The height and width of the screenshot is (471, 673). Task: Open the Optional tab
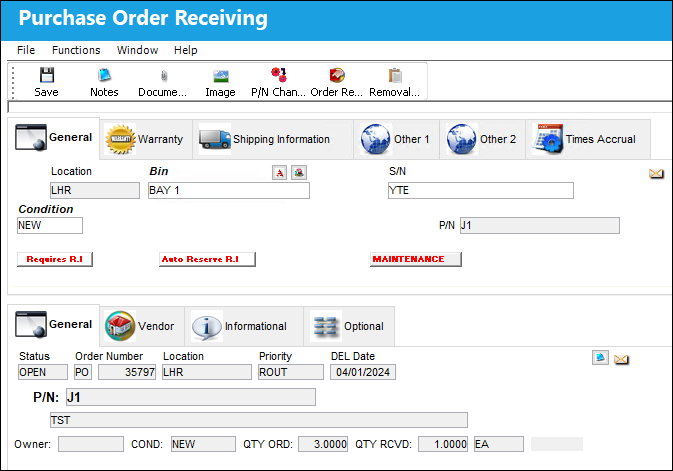click(349, 326)
